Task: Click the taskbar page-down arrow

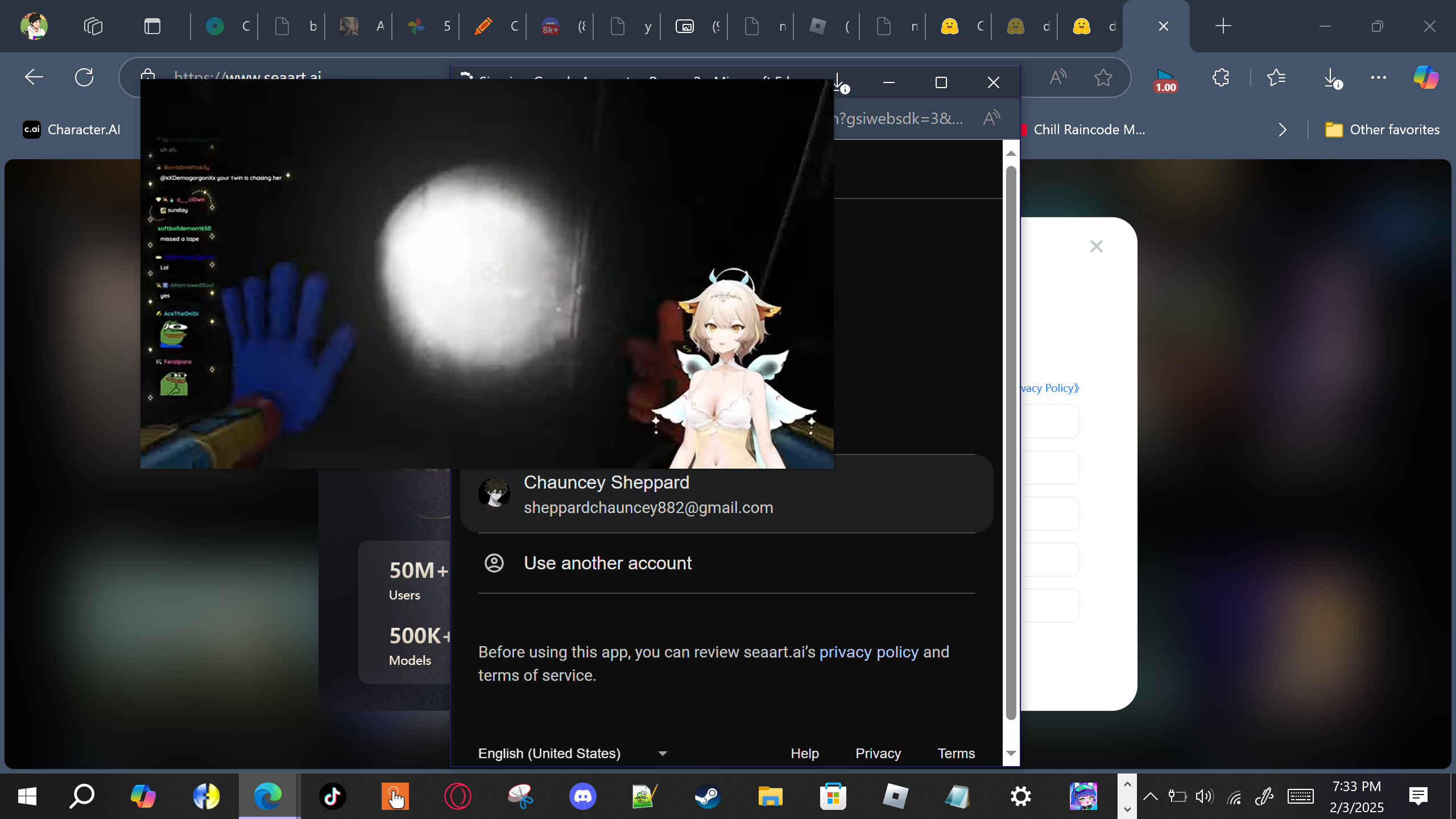Action: pyautogui.click(x=1127, y=809)
